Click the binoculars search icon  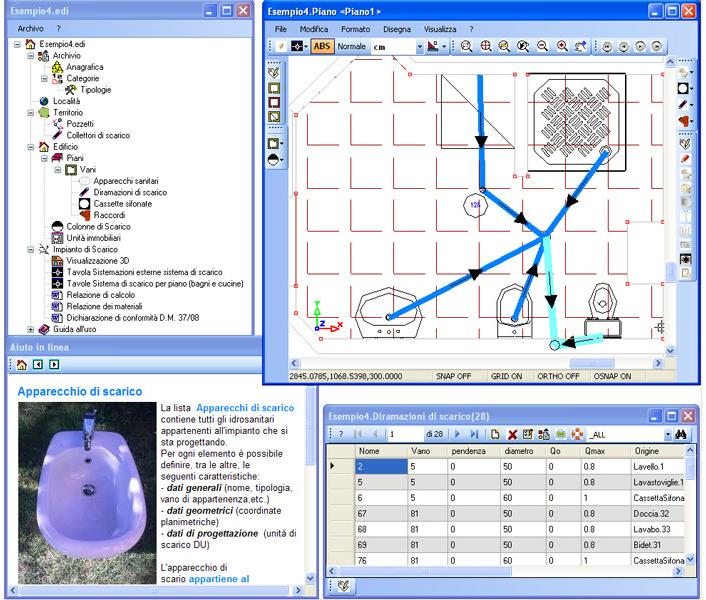point(681,435)
